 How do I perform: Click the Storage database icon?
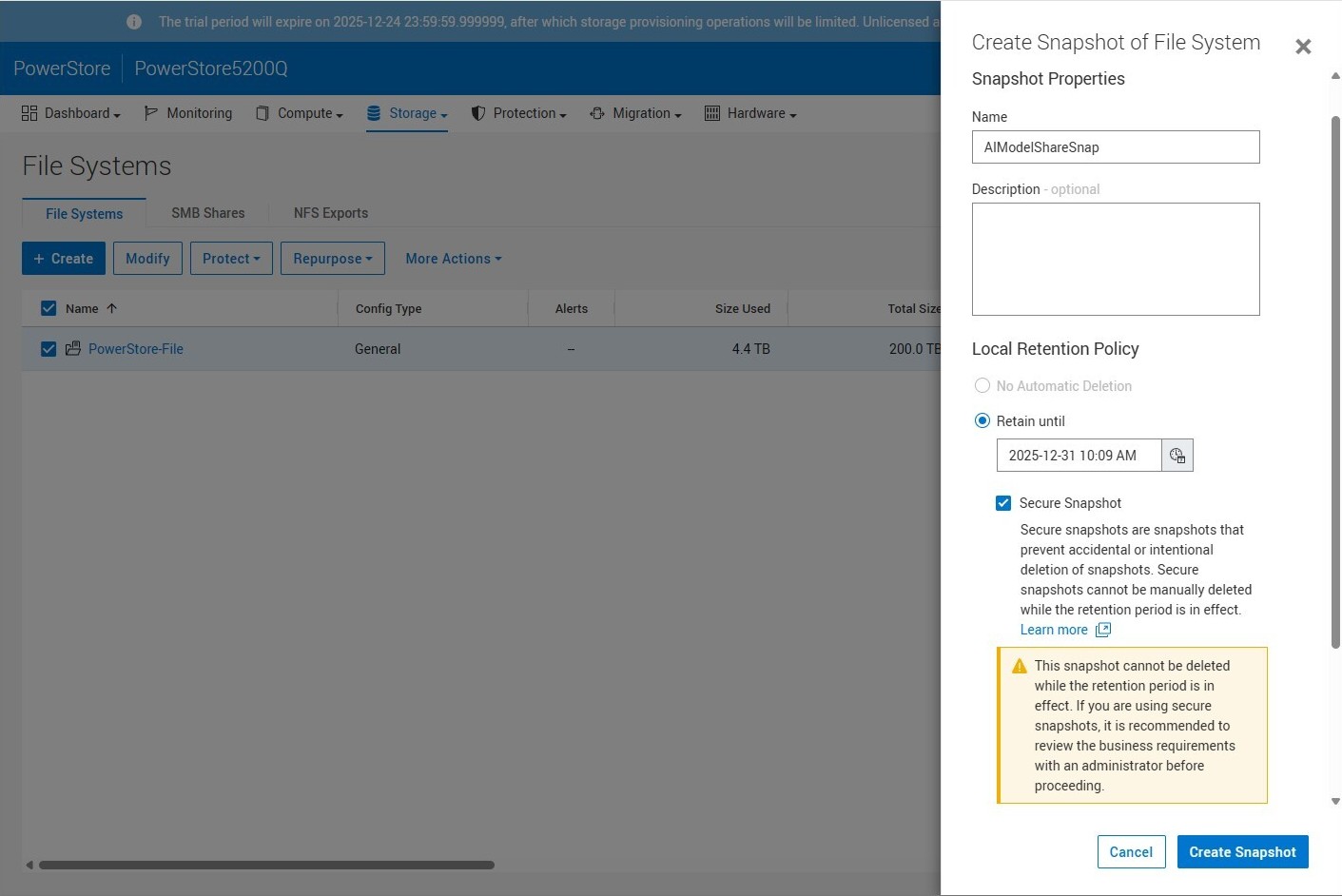coord(374,113)
